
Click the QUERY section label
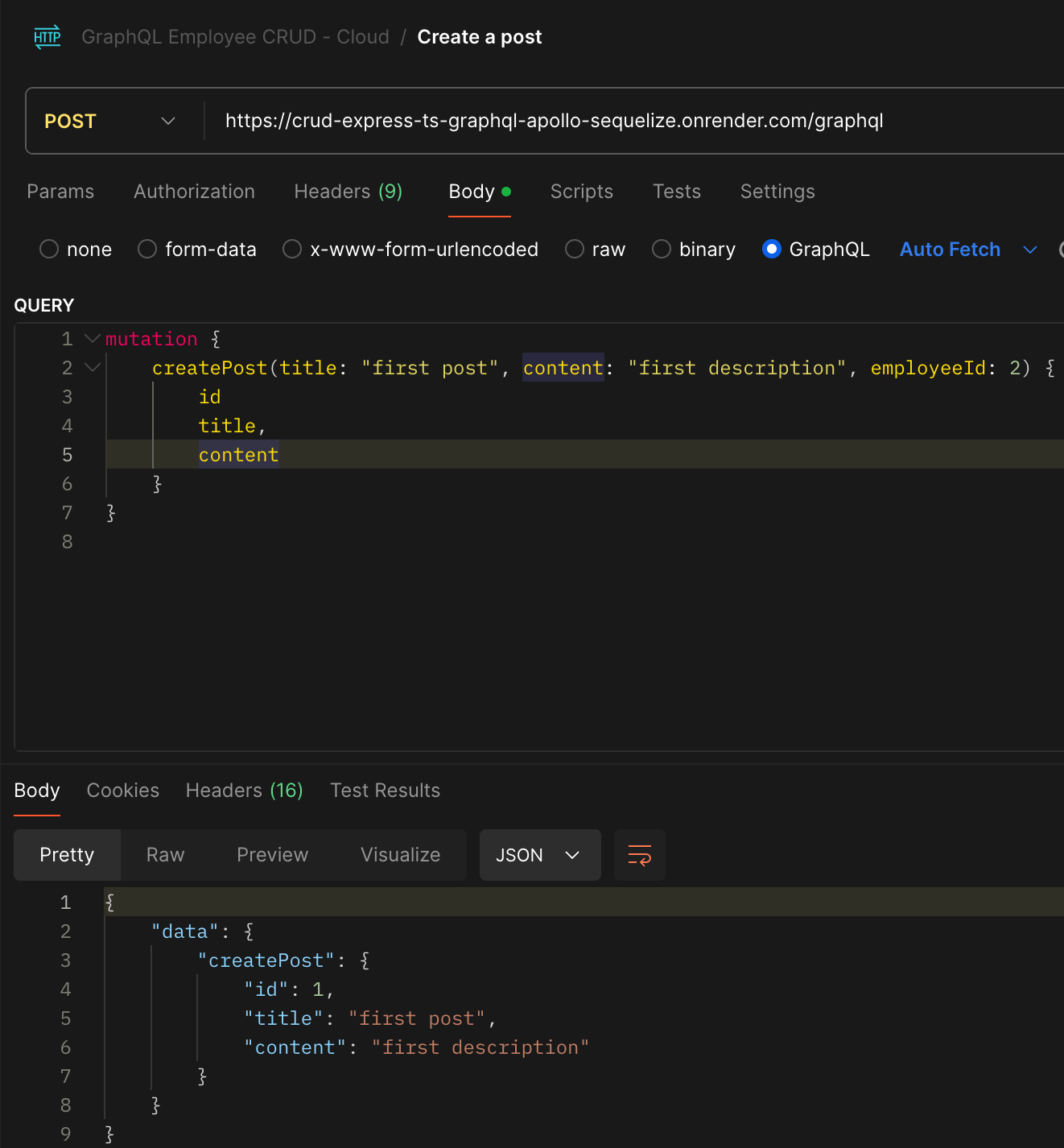(44, 306)
